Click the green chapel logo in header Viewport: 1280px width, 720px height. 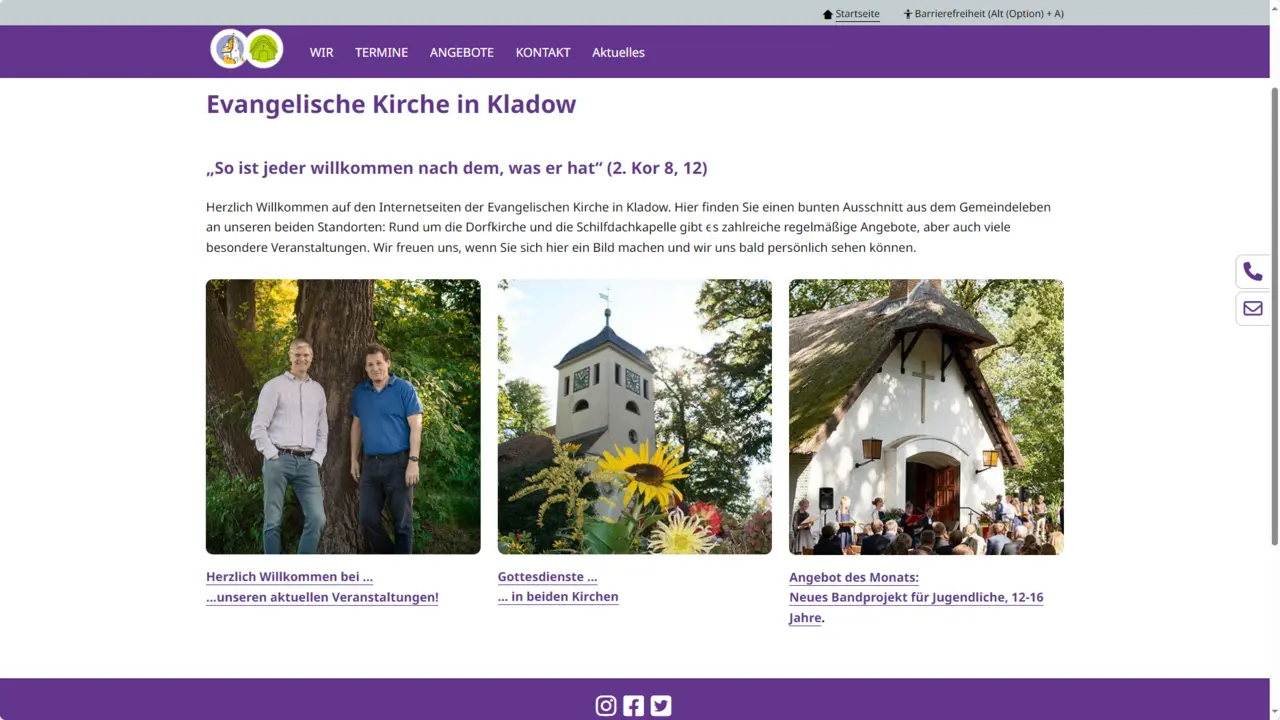pyautogui.click(x=264, y=49)
